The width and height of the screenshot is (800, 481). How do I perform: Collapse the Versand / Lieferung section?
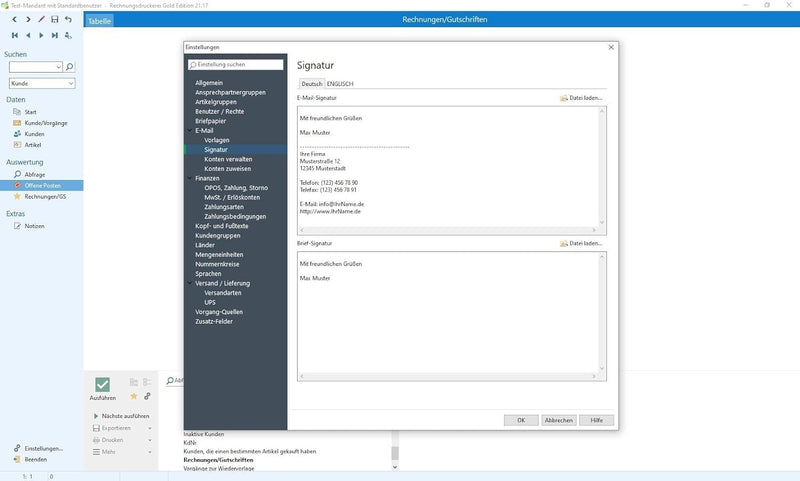coord(188,283)
